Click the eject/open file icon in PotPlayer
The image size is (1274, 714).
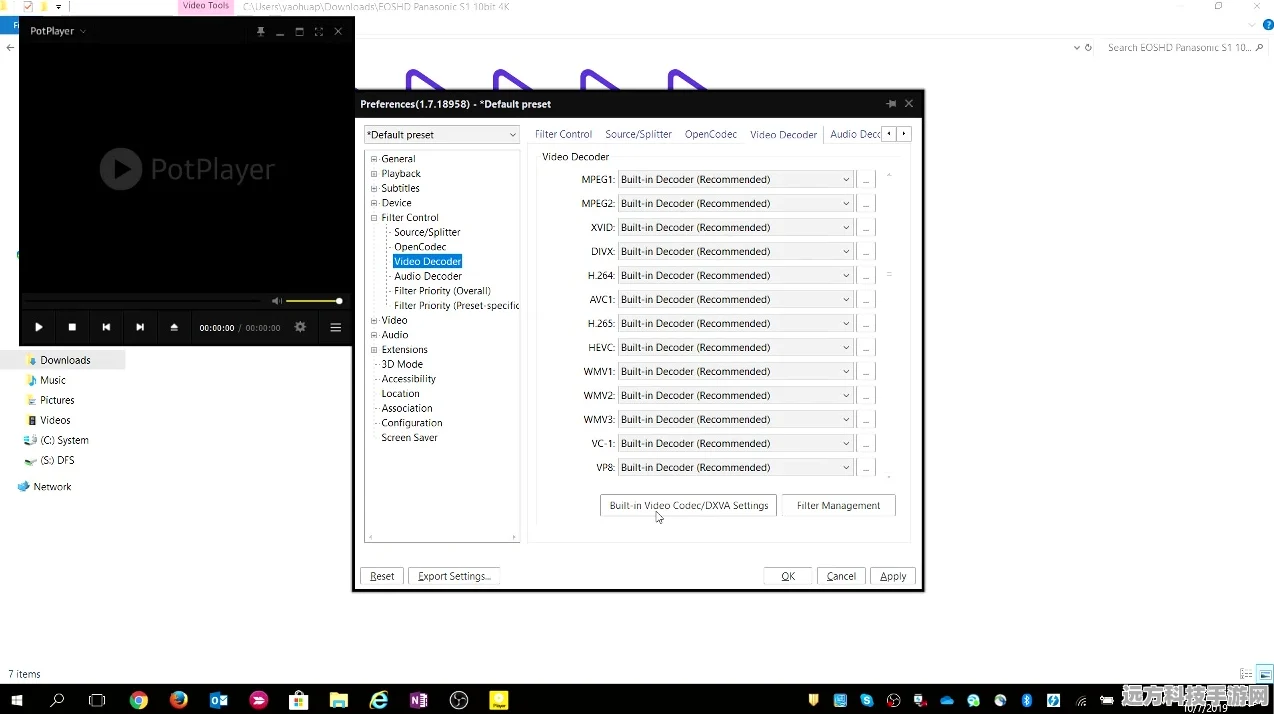coord(174,327)
